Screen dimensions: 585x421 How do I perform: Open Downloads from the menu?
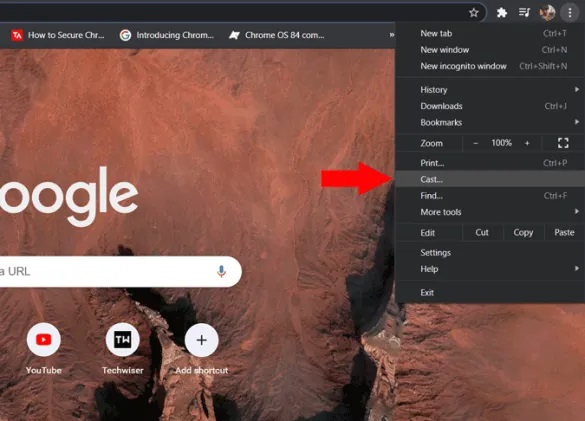pos(490,106)
